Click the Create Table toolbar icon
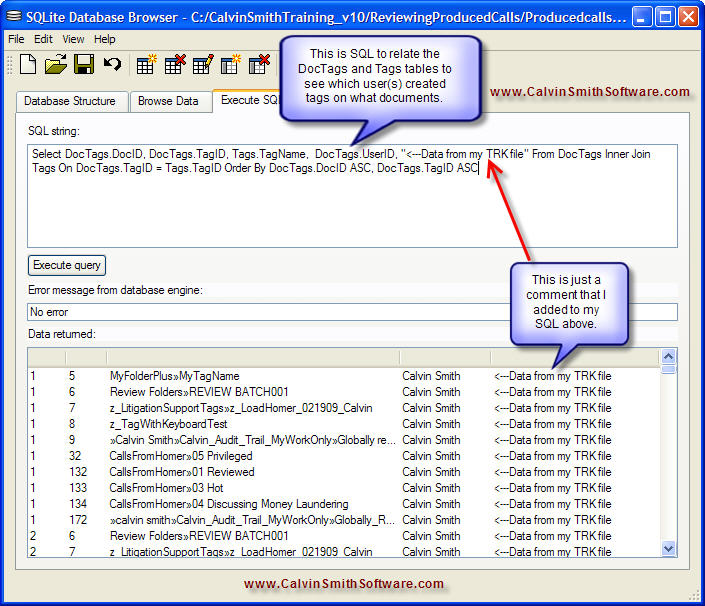 pyautogui.click(x=147, y=66)
